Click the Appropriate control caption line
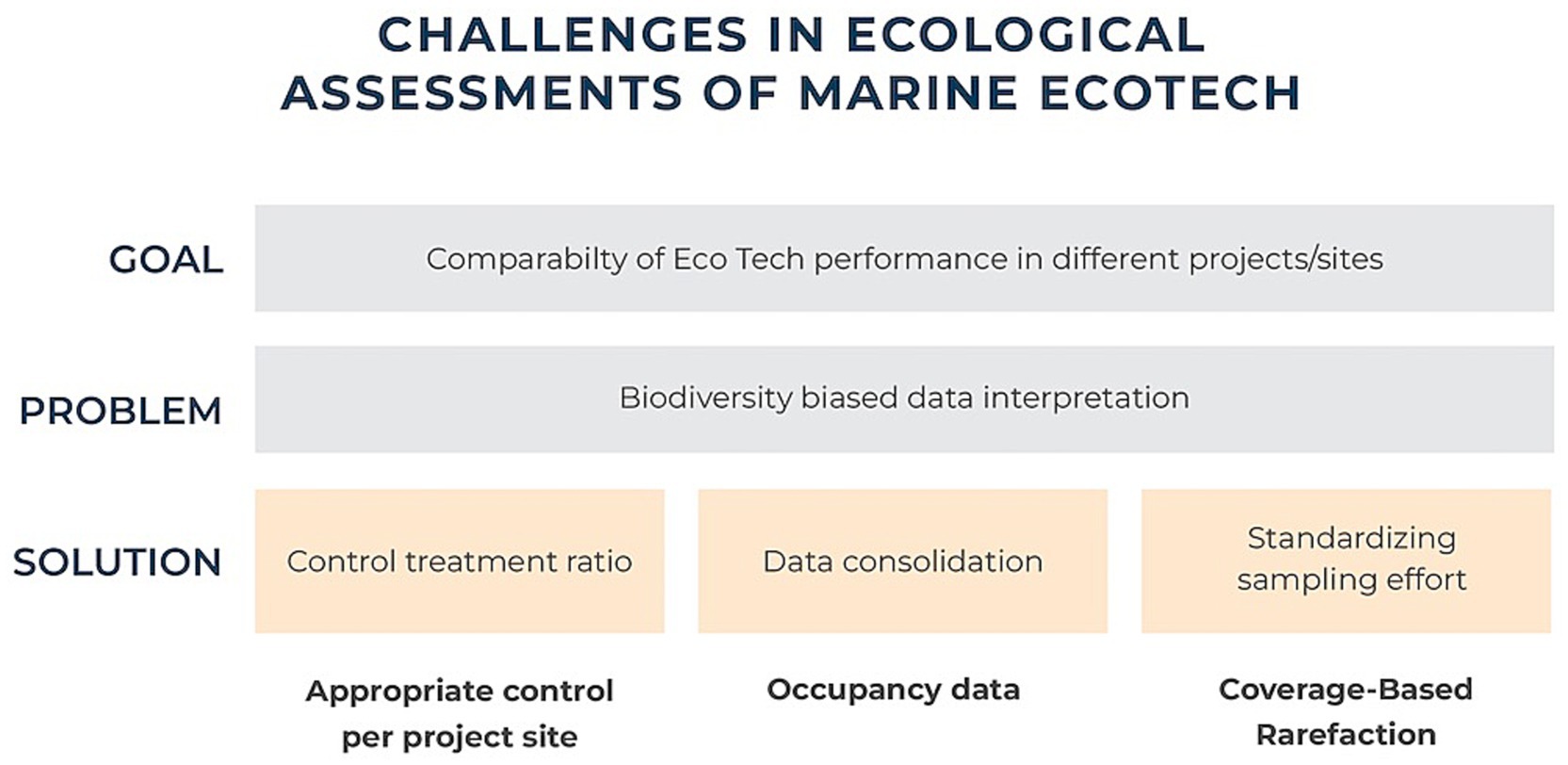1568x765 pixels. pos(460,691)
